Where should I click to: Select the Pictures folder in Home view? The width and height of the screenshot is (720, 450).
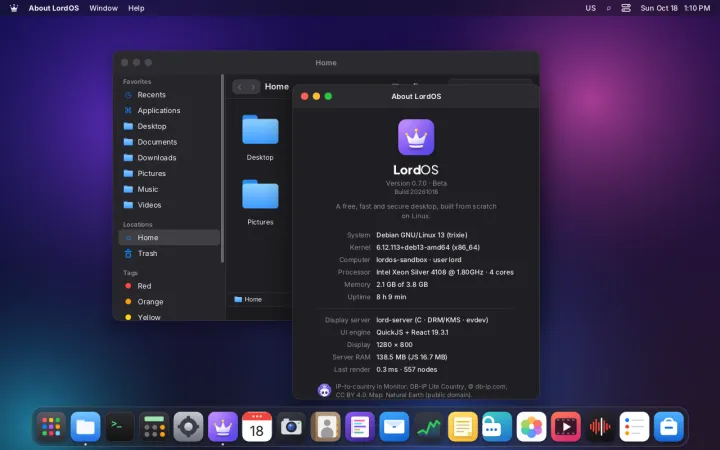click(260, 202)
